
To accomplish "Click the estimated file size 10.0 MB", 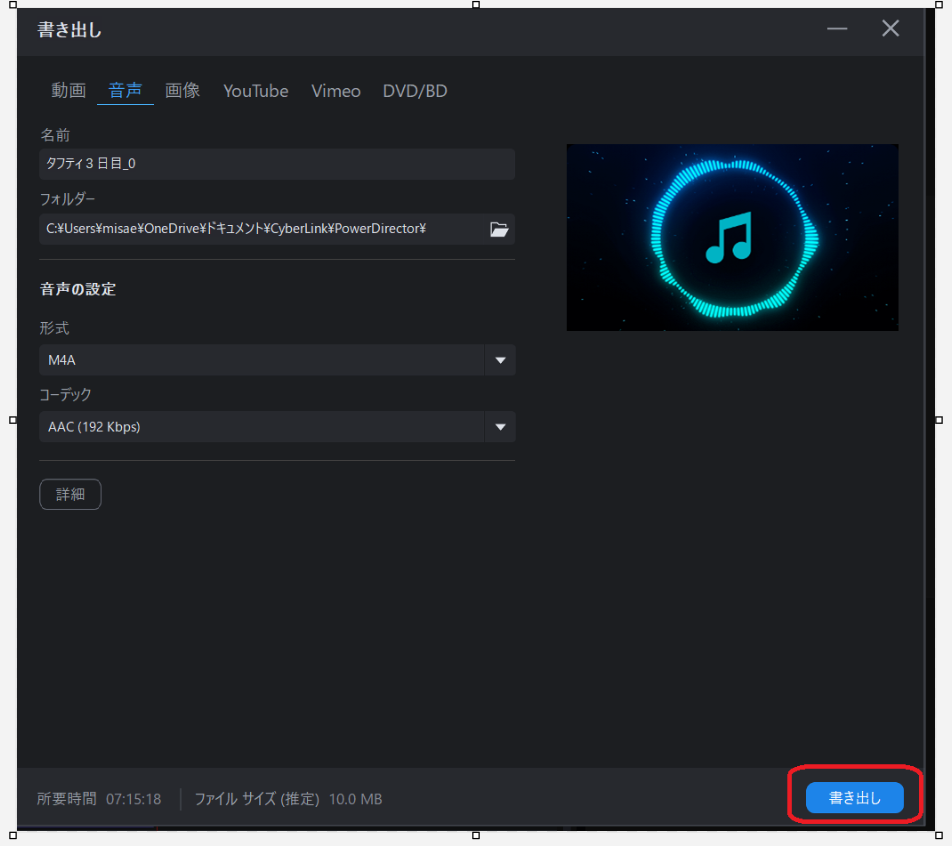I will (355, 799).
